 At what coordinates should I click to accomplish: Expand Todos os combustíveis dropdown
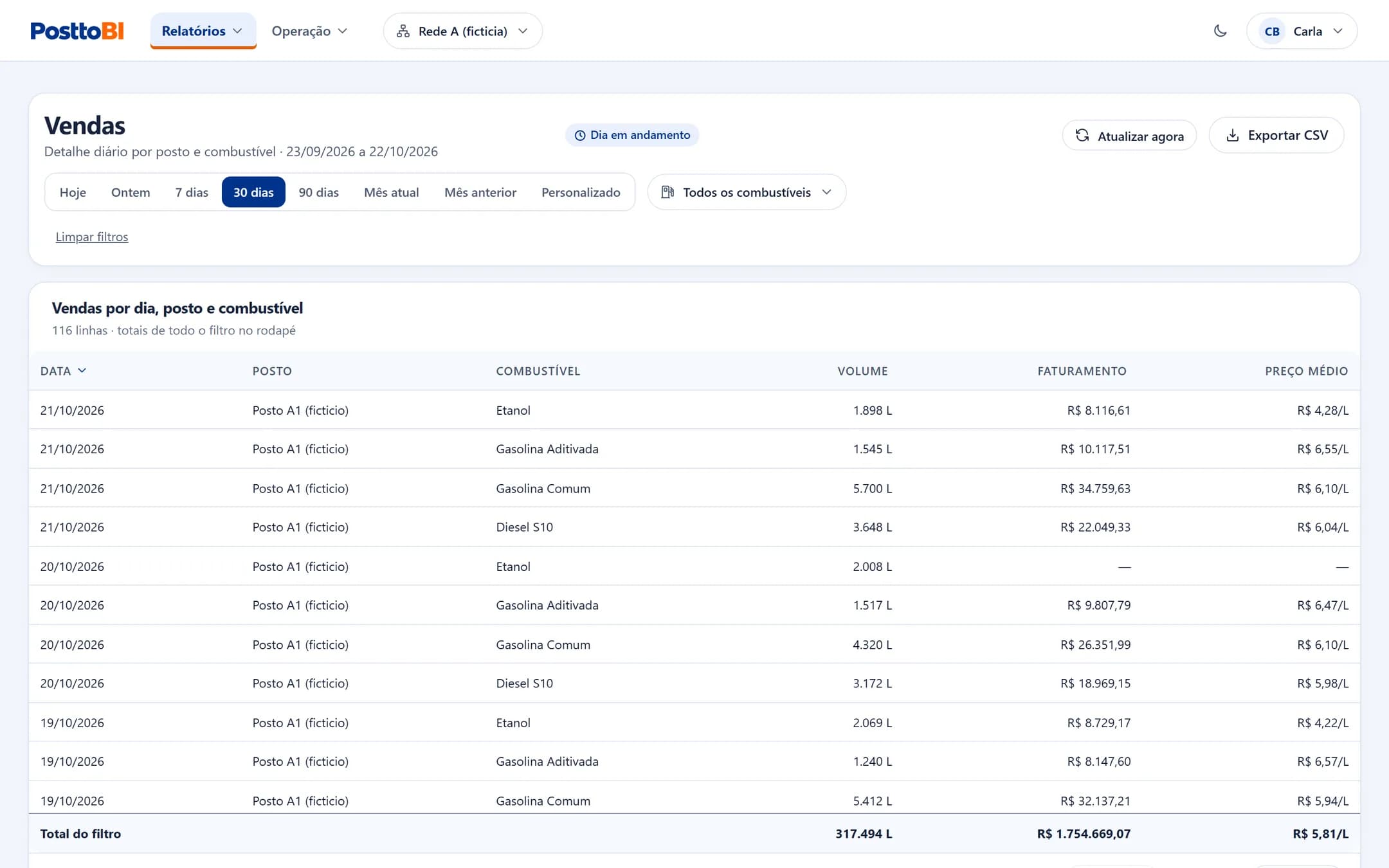click(747, 192)
